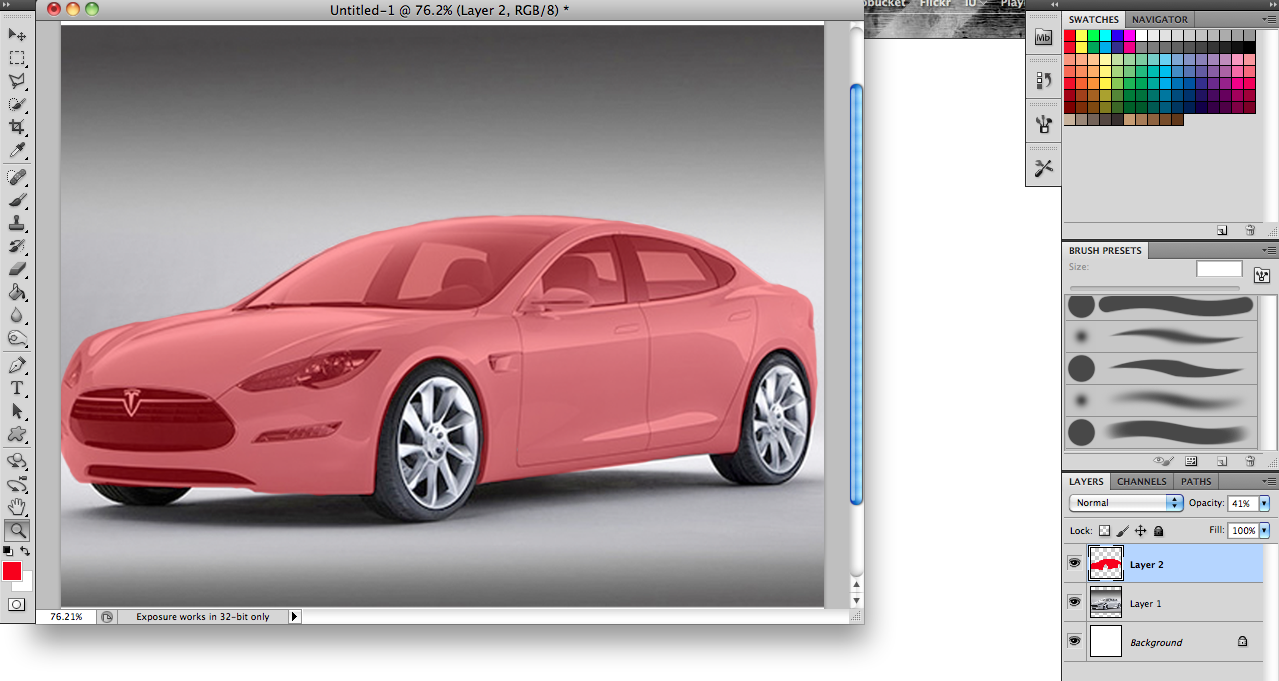
Task: Open the Opacity slider dropdown arrow
Action: click(x=1264, y=503)
